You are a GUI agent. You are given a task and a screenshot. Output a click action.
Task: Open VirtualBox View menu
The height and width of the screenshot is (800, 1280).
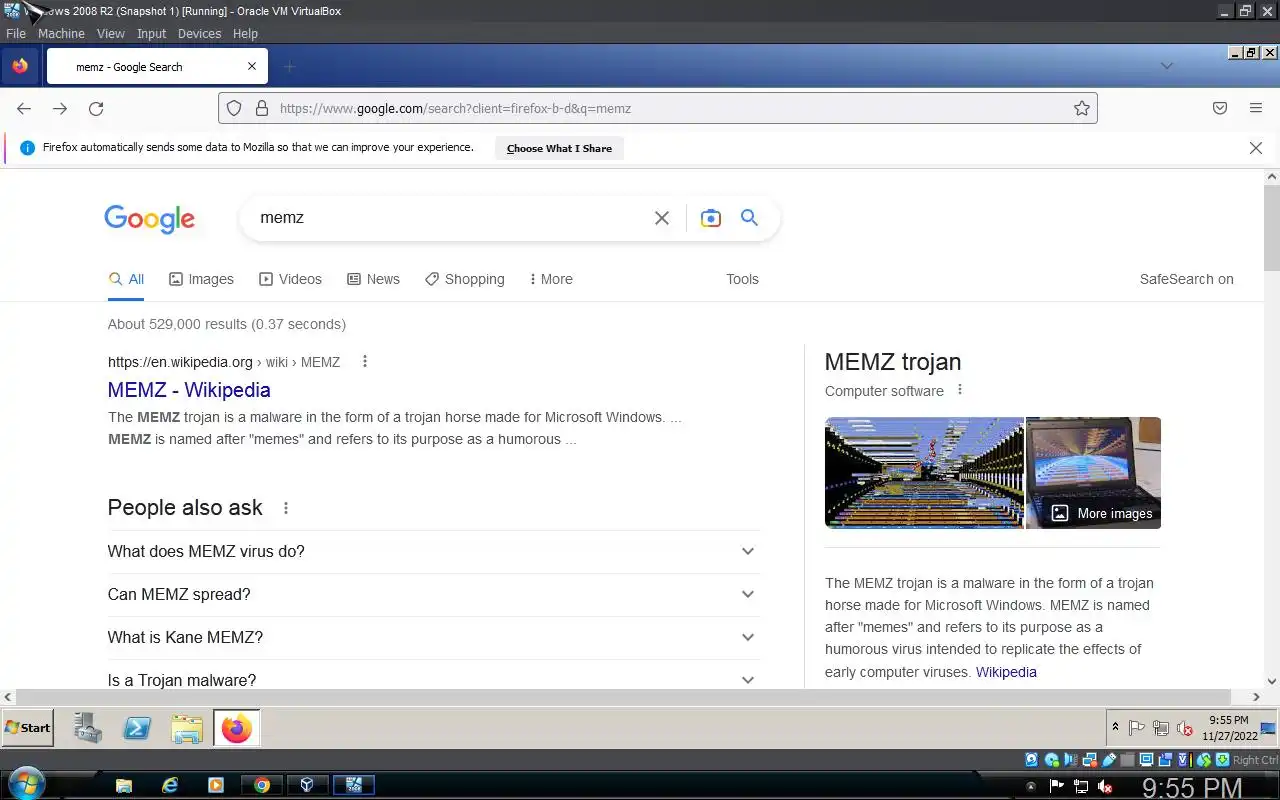coord(111,33)
